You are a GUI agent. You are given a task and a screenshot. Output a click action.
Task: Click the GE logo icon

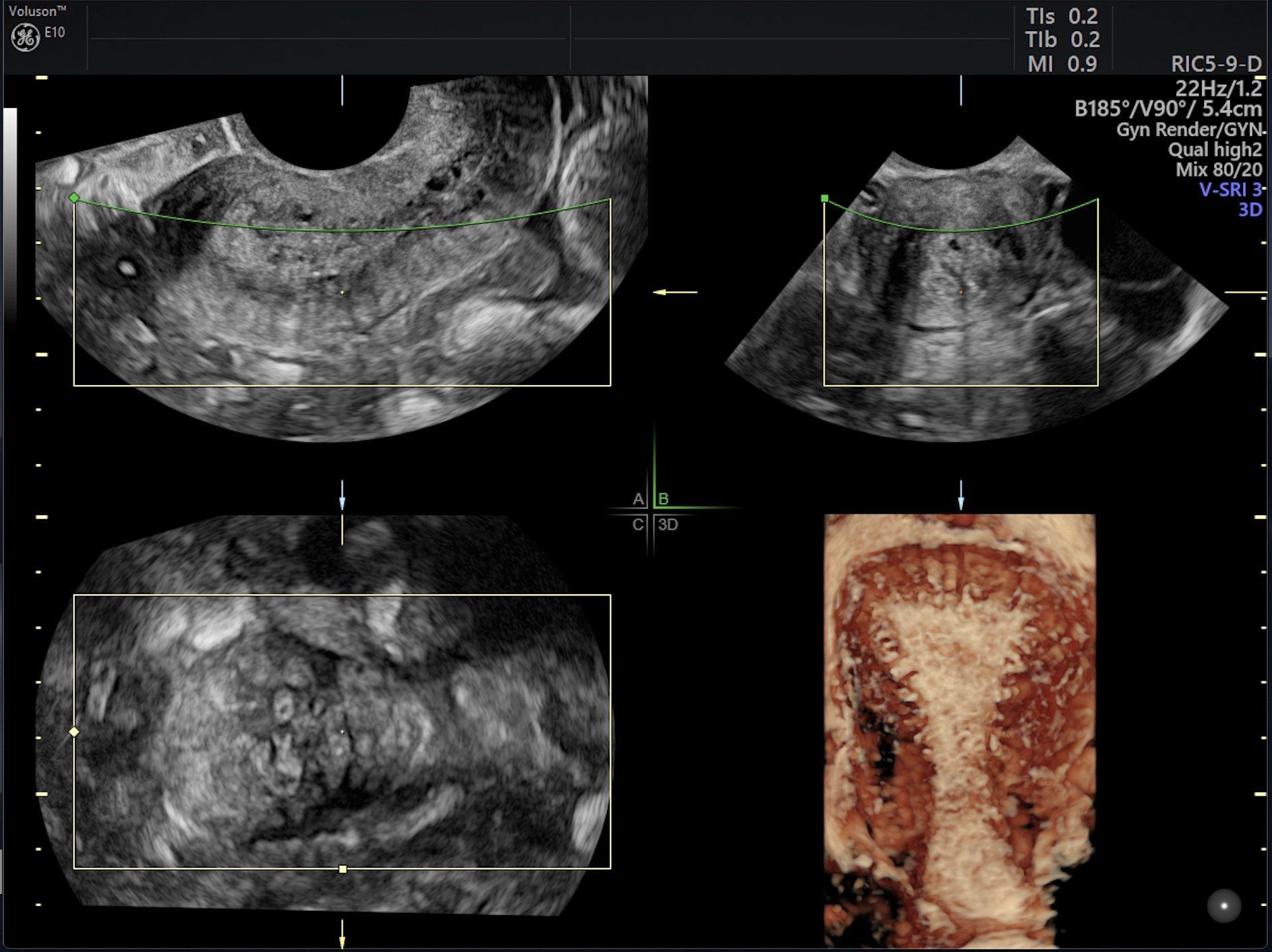26,37
